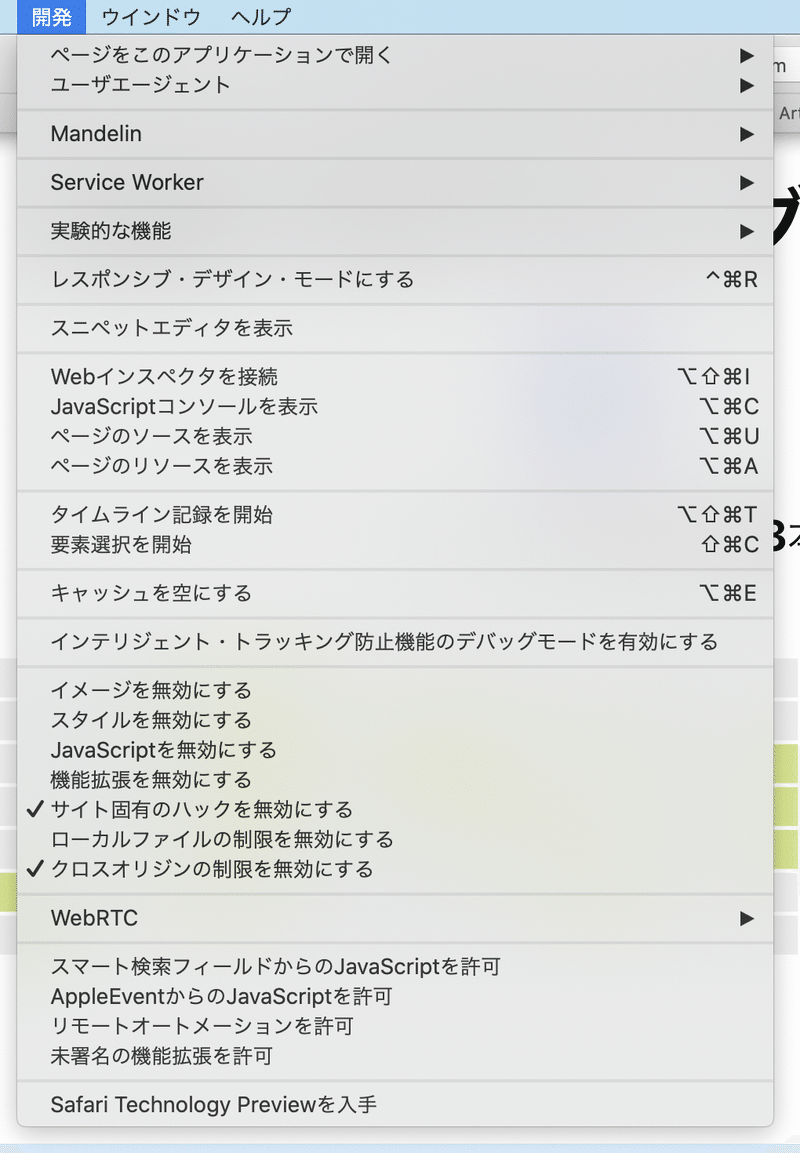
Task: Select レスポンシブ・デザイン・モードにする
Action: (x=395, y=279)
